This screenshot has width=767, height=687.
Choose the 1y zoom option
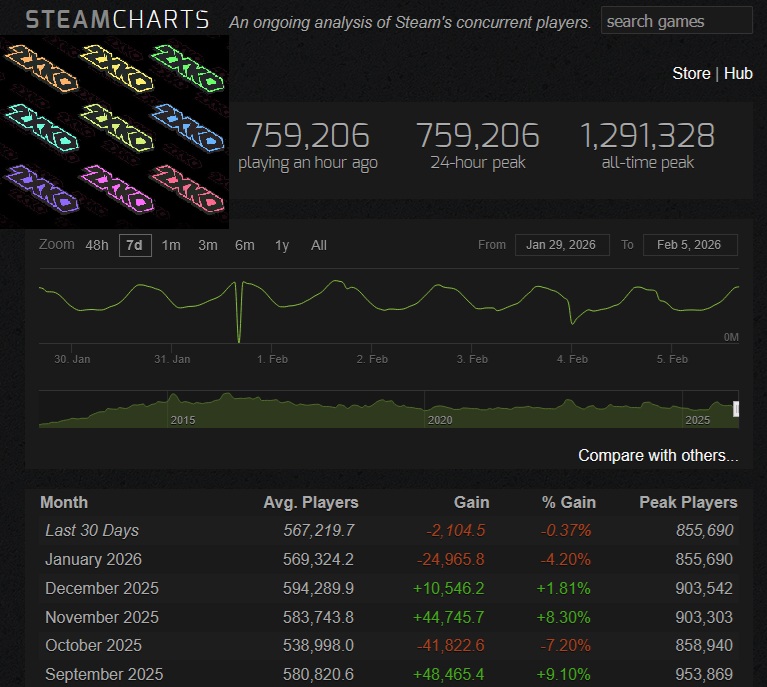coord(282,245)
